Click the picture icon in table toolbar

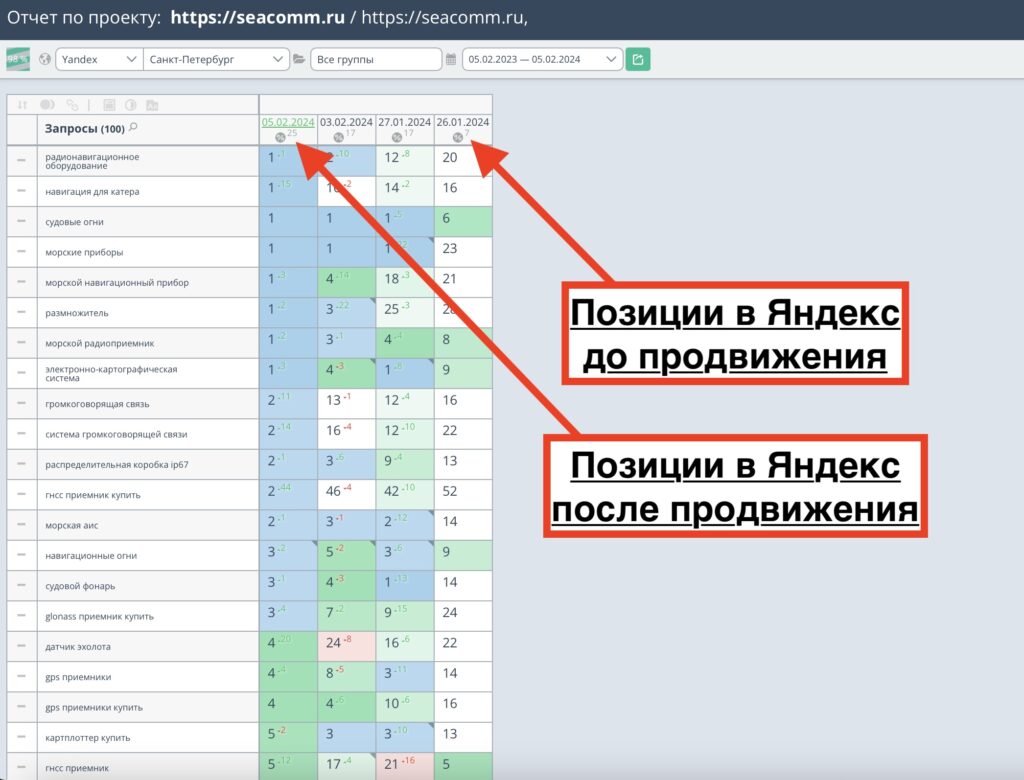click(x=152, y=105)
